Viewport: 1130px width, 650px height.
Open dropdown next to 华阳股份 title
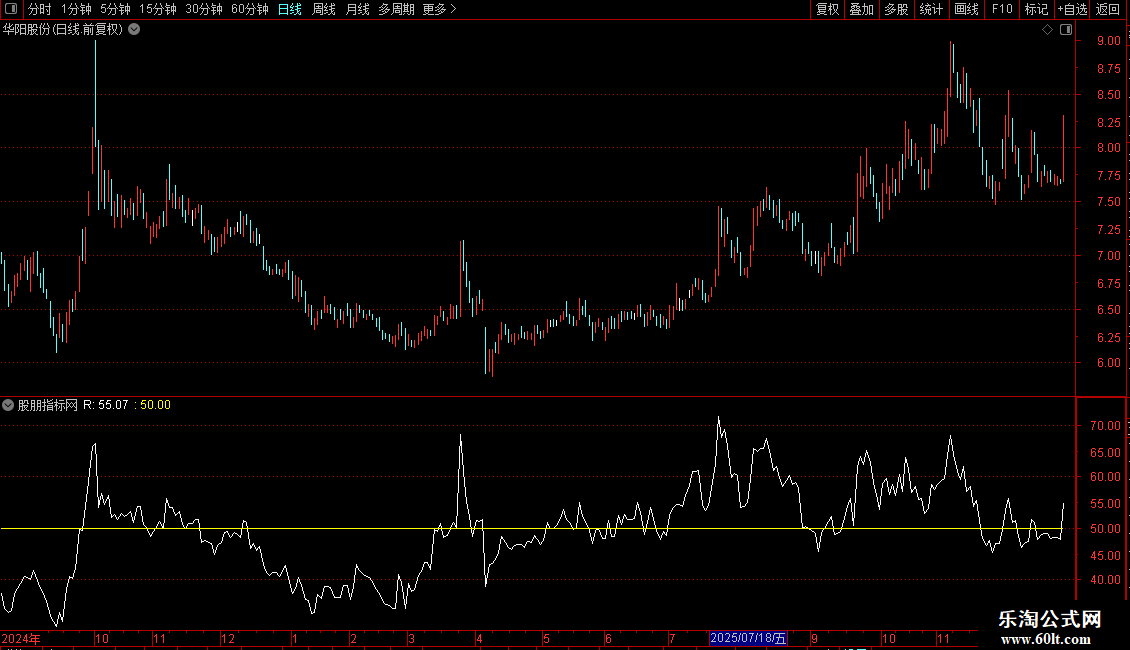[134, 30]
